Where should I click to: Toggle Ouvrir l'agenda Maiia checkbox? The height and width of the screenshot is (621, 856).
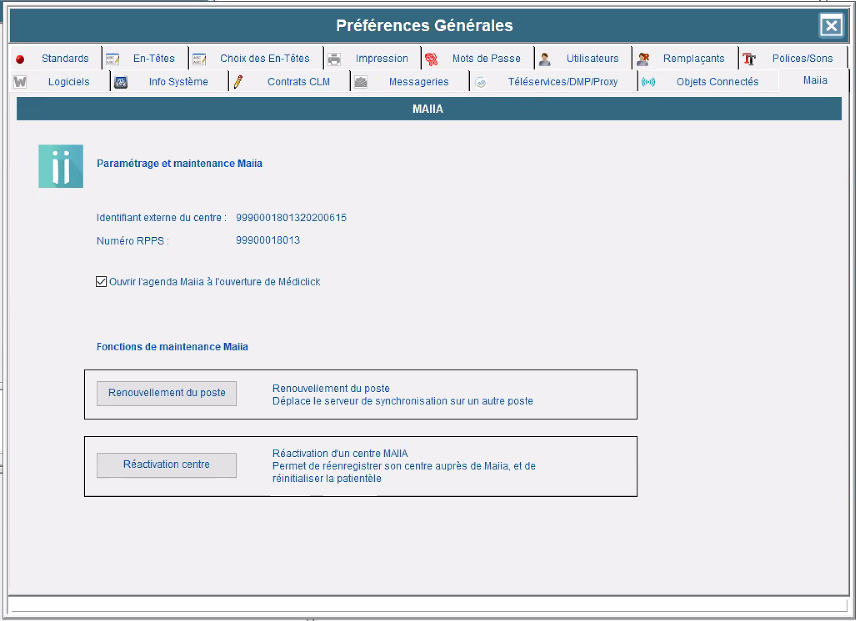click(x=101, y=282)
